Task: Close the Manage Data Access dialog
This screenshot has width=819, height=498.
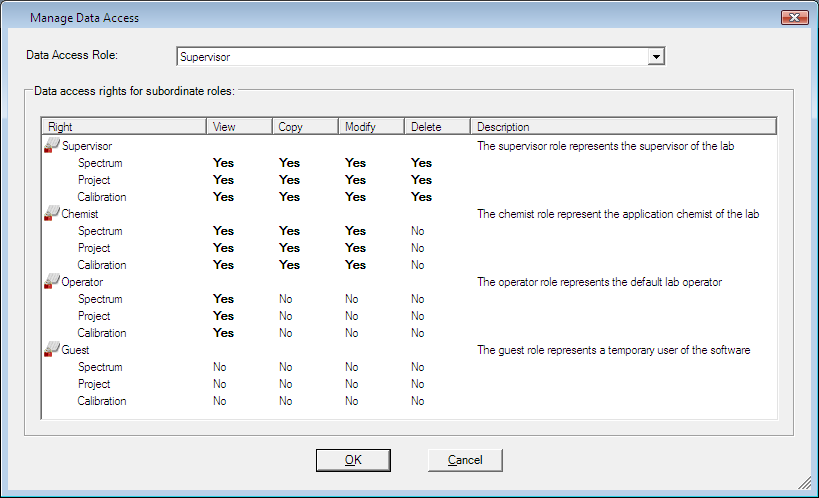Action: (793, 18)
